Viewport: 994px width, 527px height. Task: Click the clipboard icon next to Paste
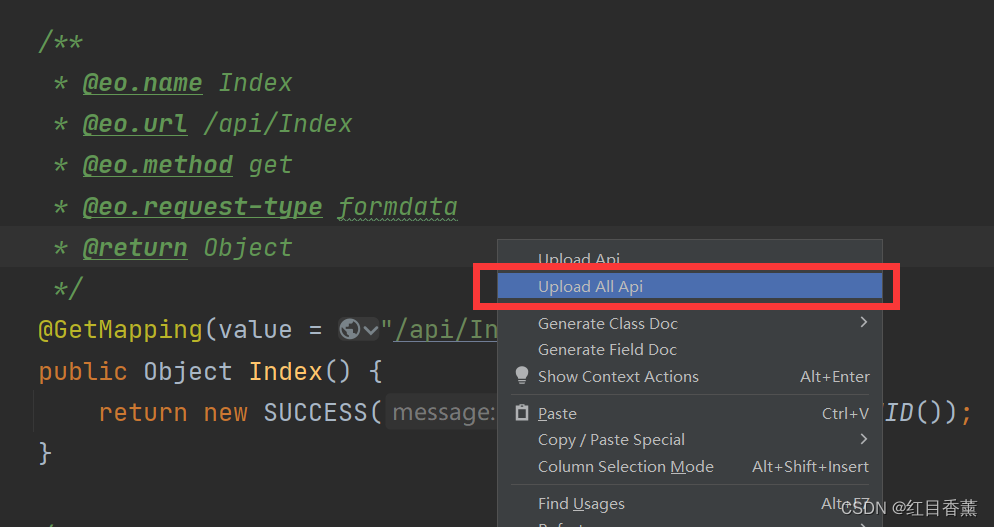[x=522, y=413]
